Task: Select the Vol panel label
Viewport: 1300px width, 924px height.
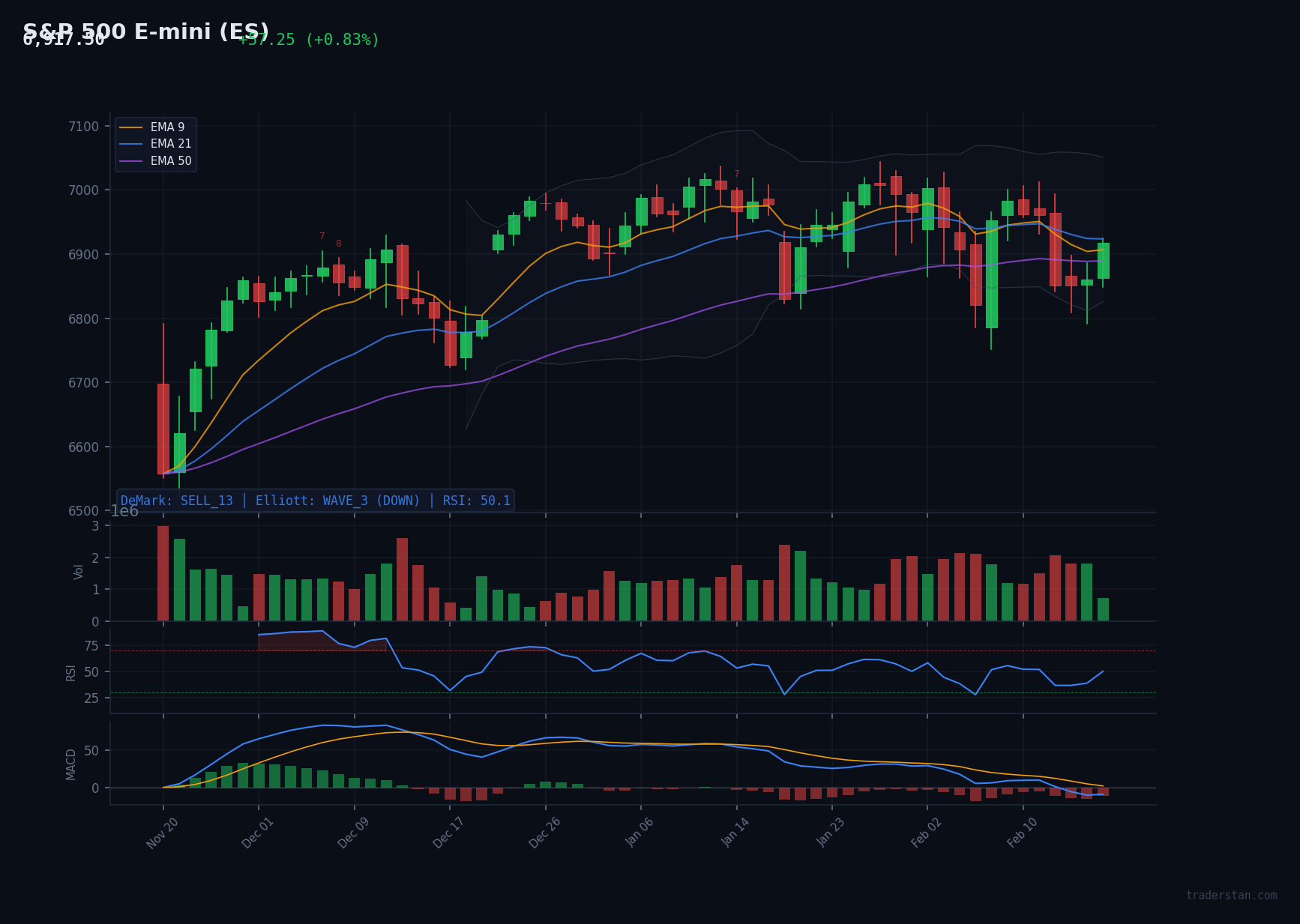Action: pos(77,571)
